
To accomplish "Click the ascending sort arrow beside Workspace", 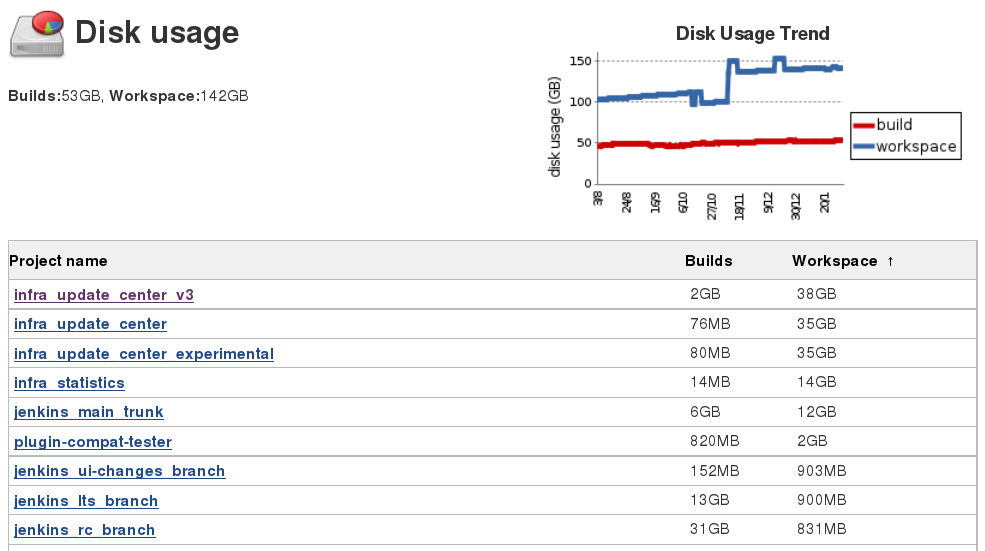I will coord(890,262).
